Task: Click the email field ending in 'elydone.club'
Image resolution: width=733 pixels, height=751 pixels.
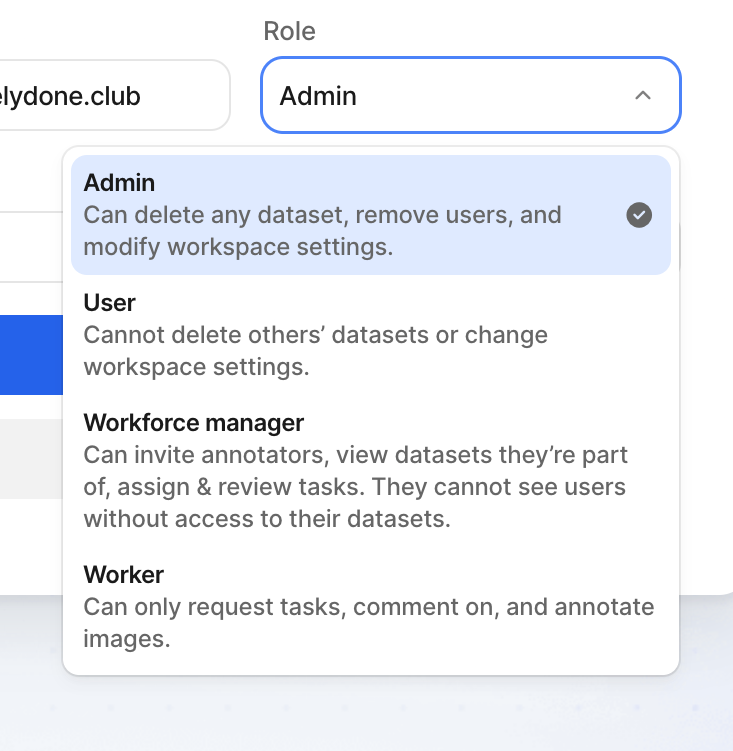Action: pyautogui.click(x=110, y=96)
